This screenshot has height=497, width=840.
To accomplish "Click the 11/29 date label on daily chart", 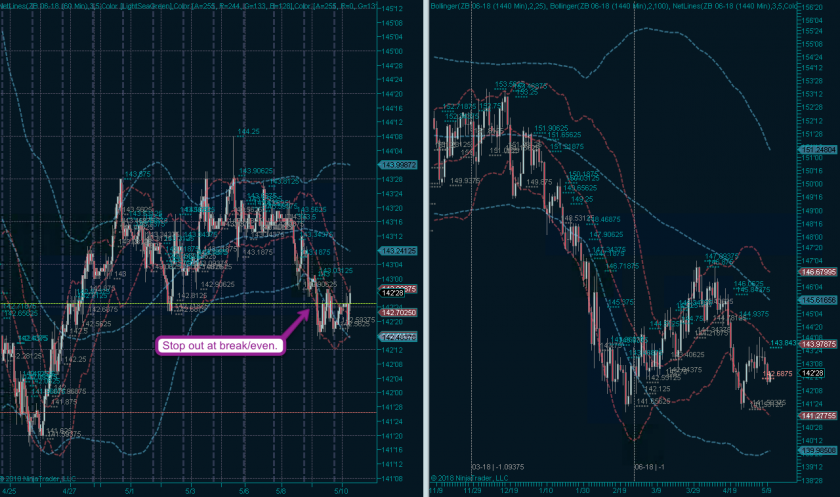I will pos(472,490).
